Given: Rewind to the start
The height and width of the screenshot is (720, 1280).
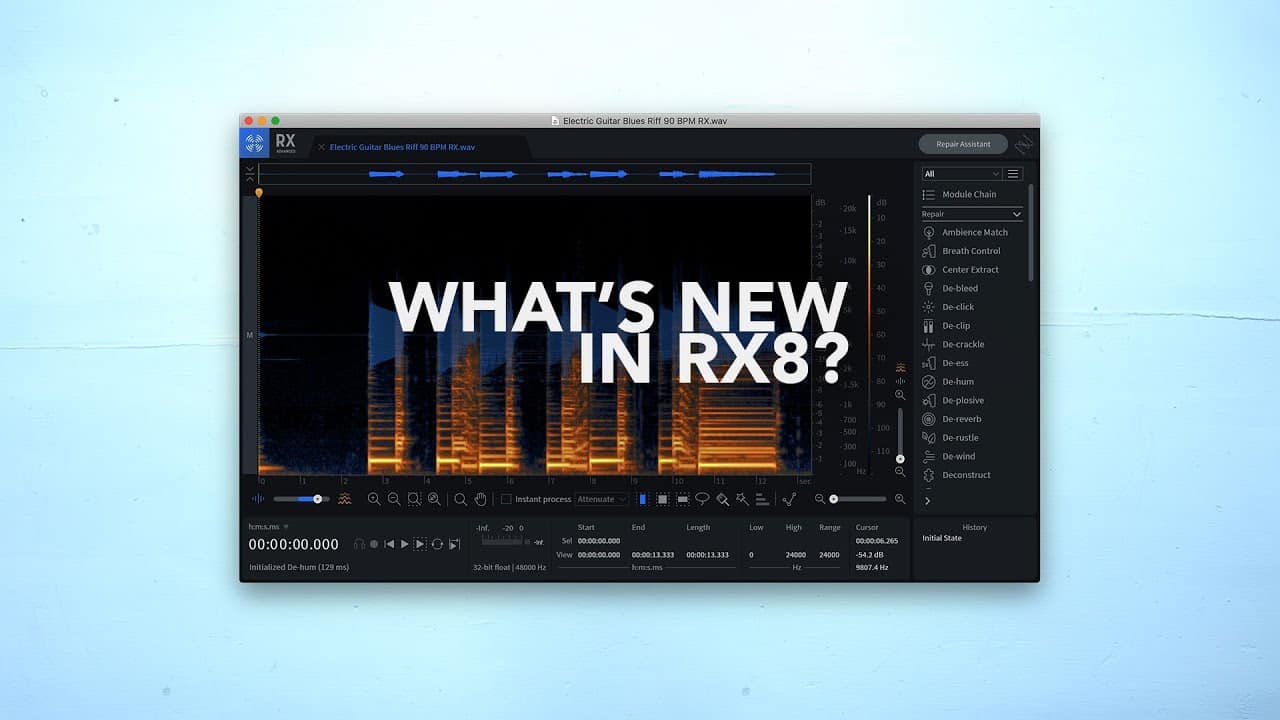Looking at the screenshot, I should (x=389, y=544).
